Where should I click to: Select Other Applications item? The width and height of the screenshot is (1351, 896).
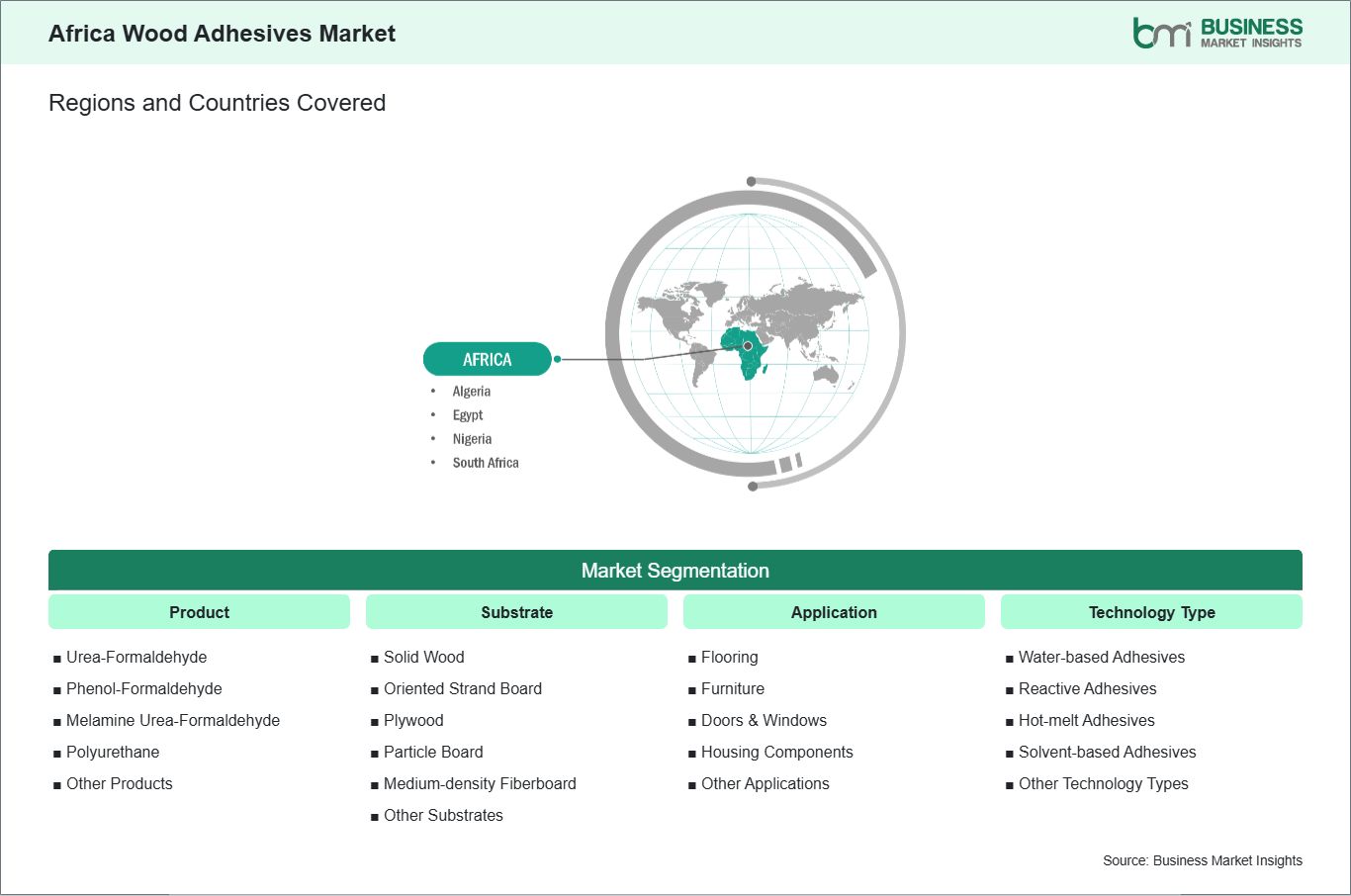click(x=765, y=783)
